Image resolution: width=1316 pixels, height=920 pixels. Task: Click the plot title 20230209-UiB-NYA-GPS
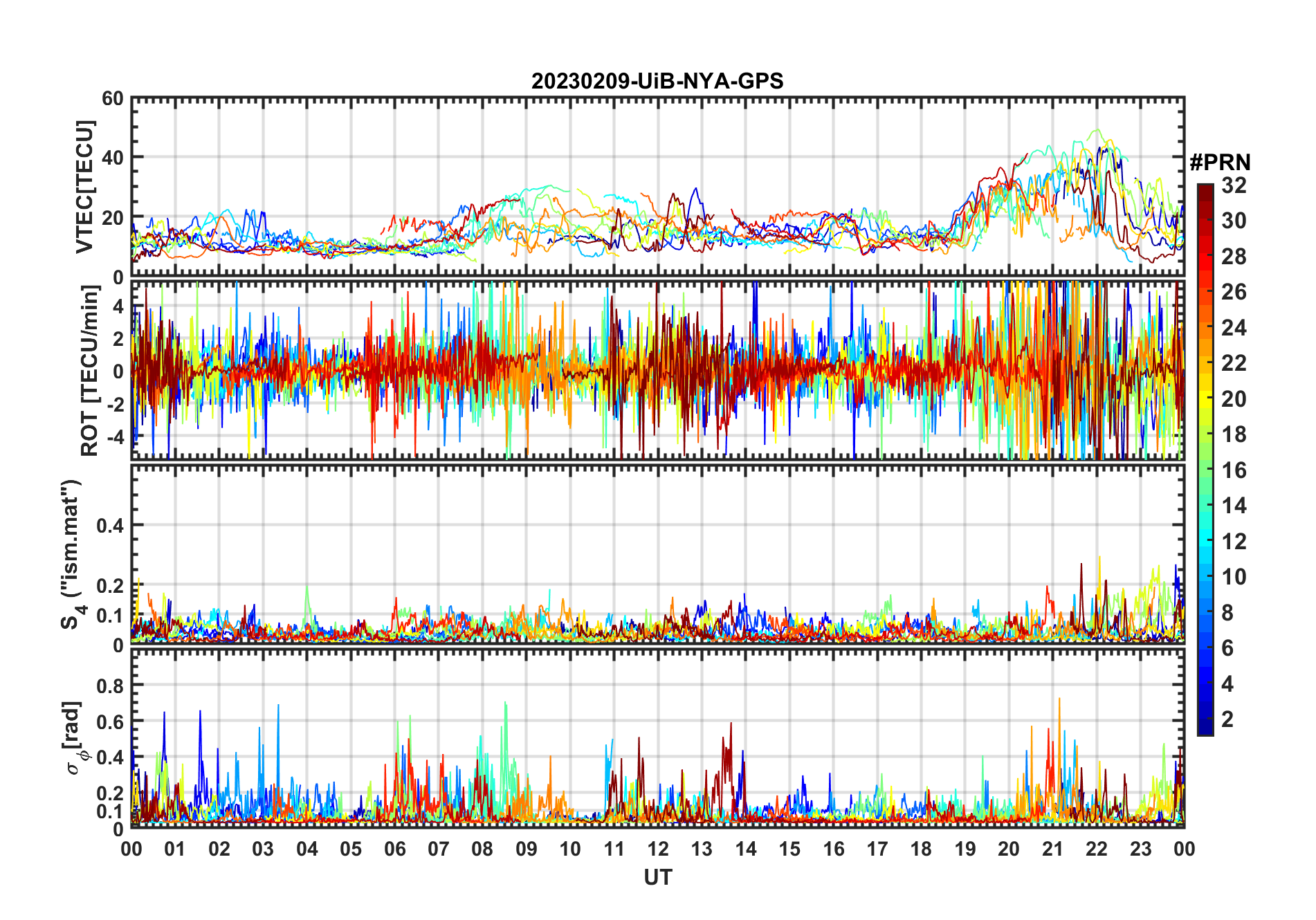[x=657, y=82]
